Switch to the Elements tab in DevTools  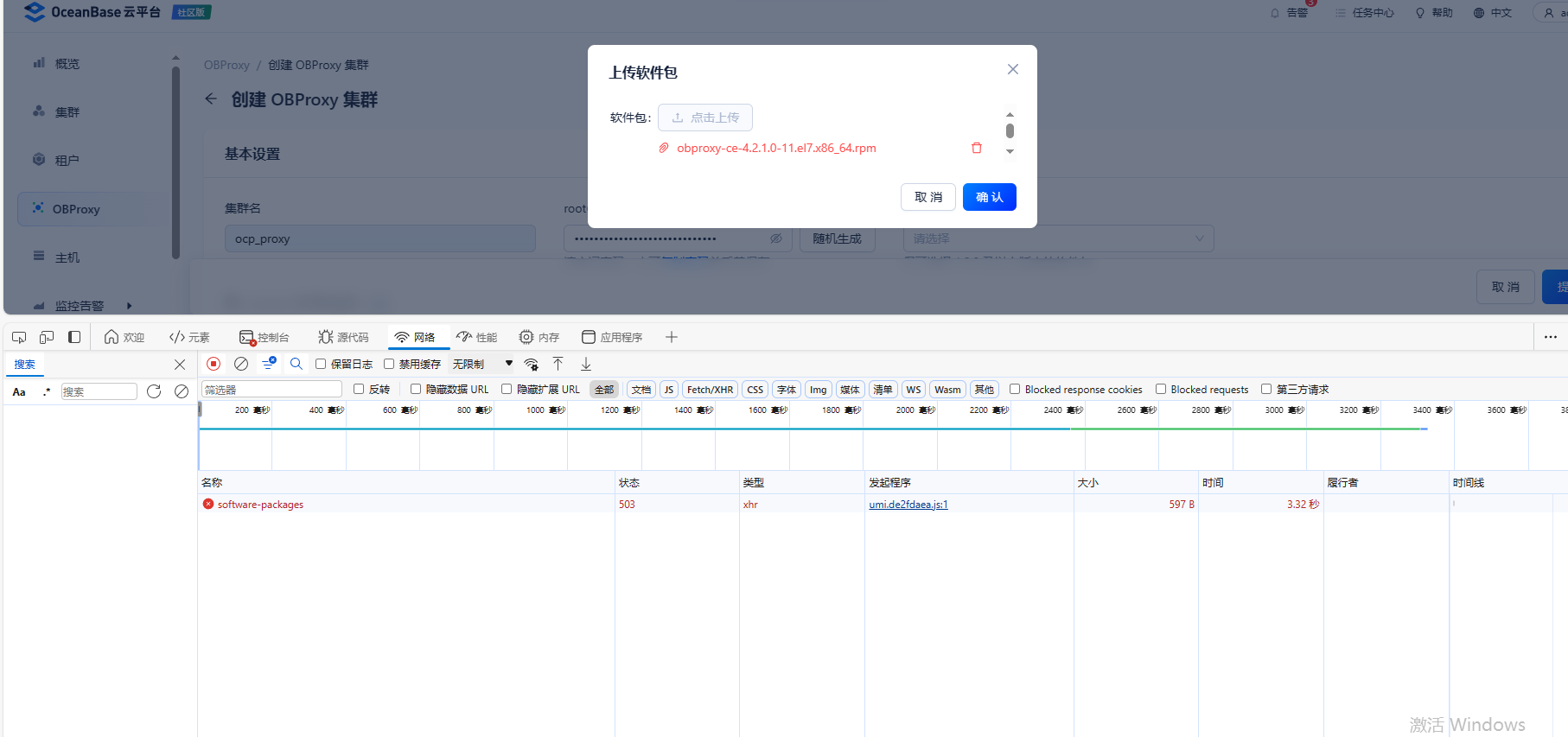click(x=190, y=337)
